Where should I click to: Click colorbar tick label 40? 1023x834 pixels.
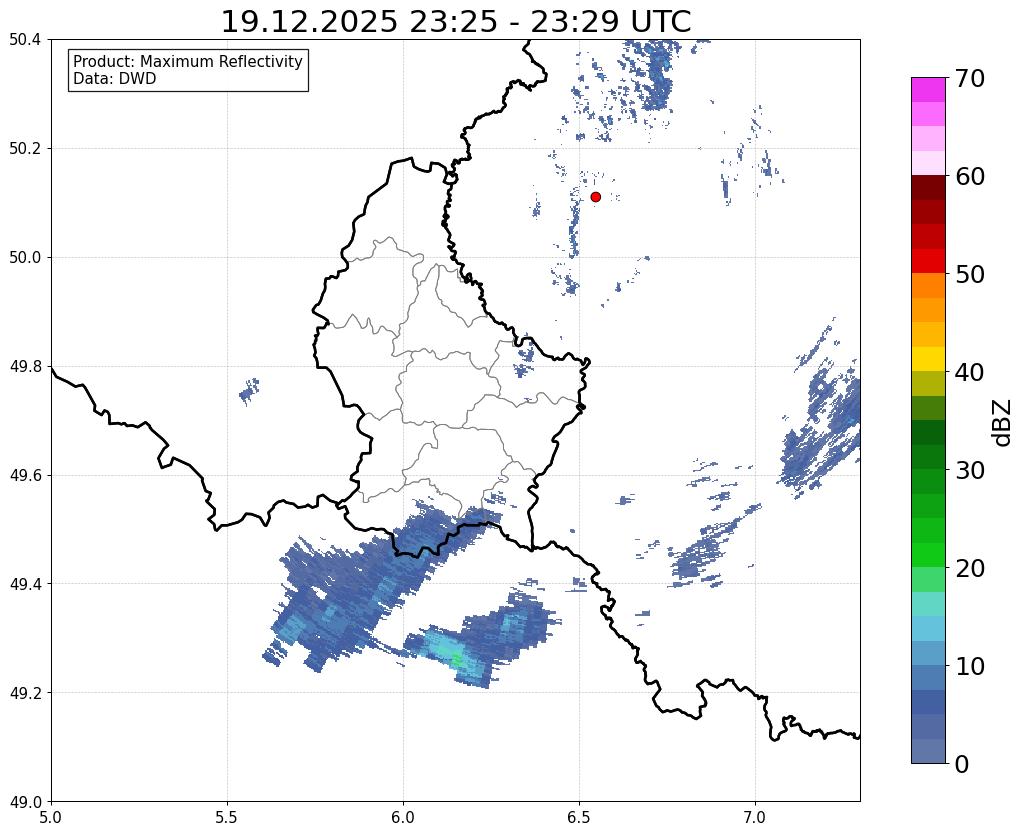pos(970,372)
